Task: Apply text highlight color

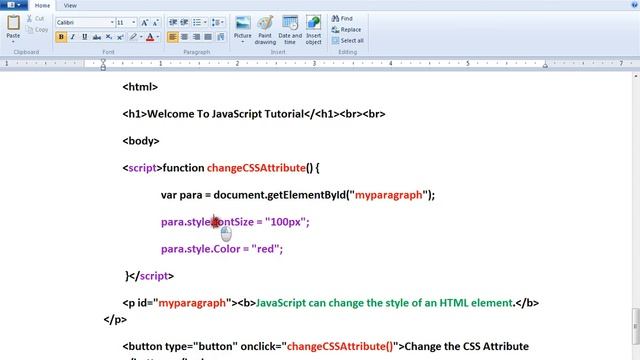Action: click(133, 37)
